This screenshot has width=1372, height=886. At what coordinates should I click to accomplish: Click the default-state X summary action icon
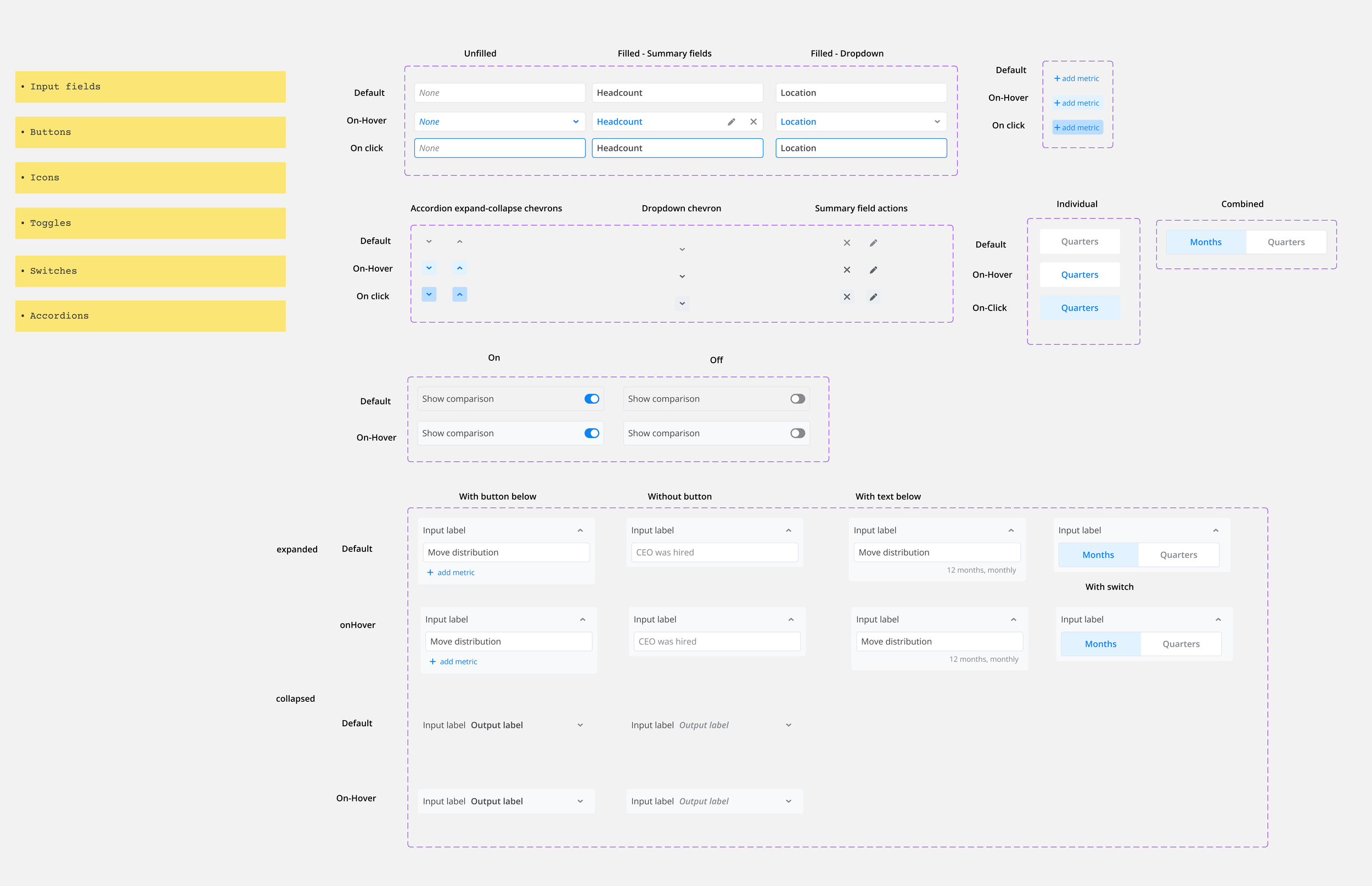pos(847,244)
